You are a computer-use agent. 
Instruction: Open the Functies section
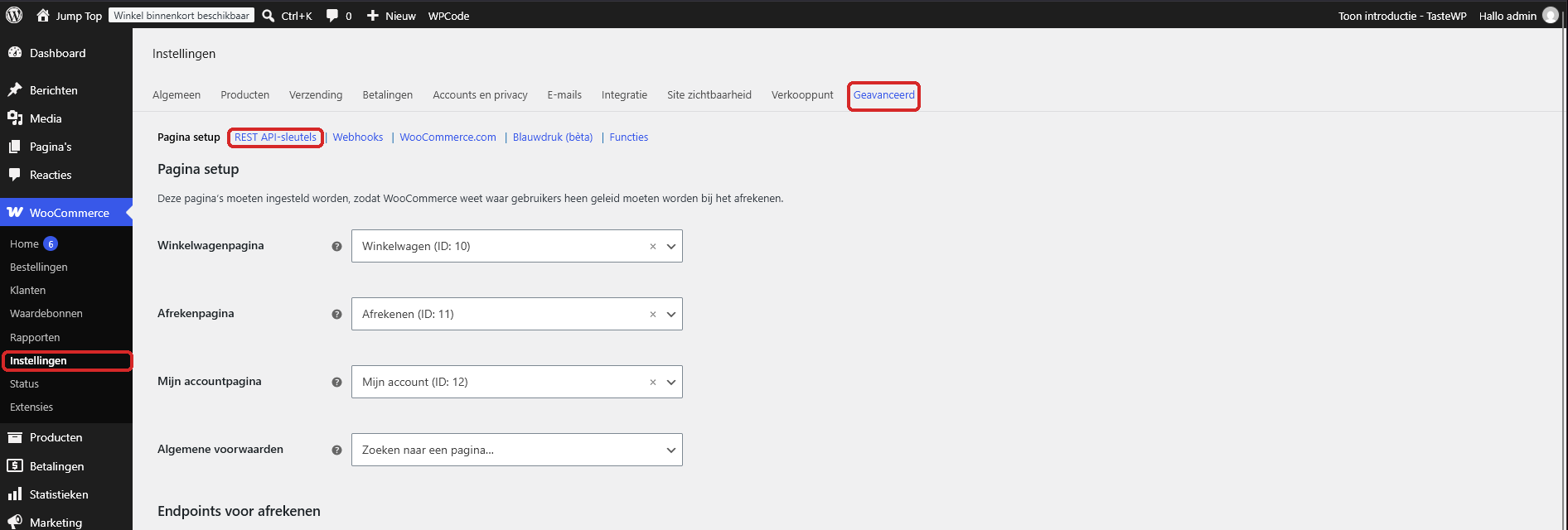click(629, 137)
